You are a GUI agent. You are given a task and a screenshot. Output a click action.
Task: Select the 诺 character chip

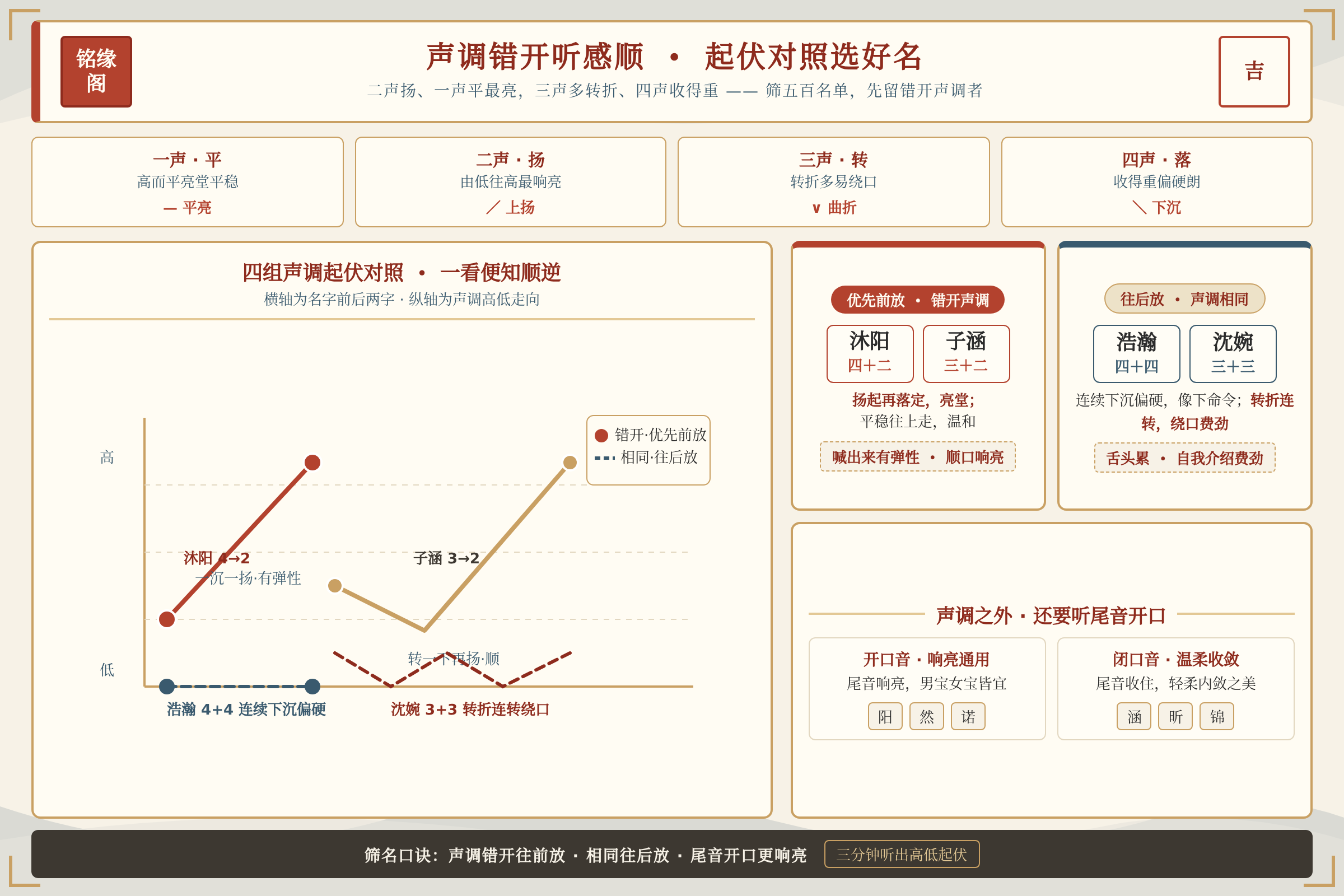click(968, 716)
